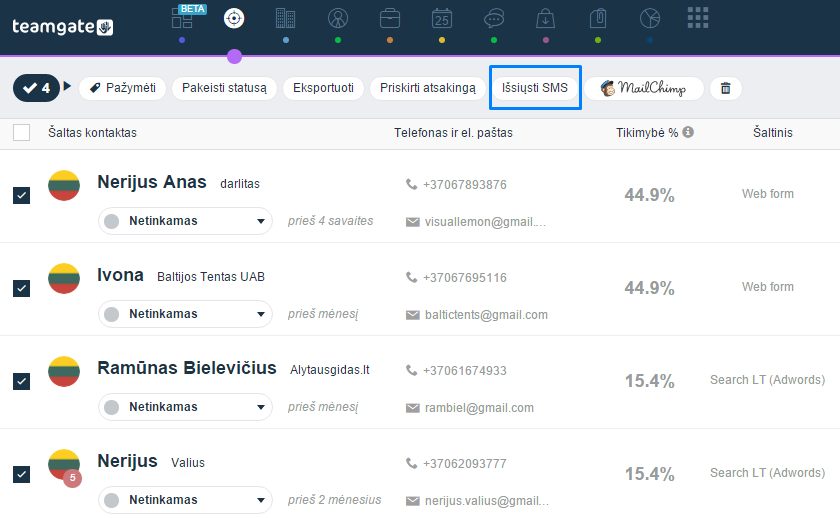Click email icon for rambiel@gmail.com

[412, 408]
